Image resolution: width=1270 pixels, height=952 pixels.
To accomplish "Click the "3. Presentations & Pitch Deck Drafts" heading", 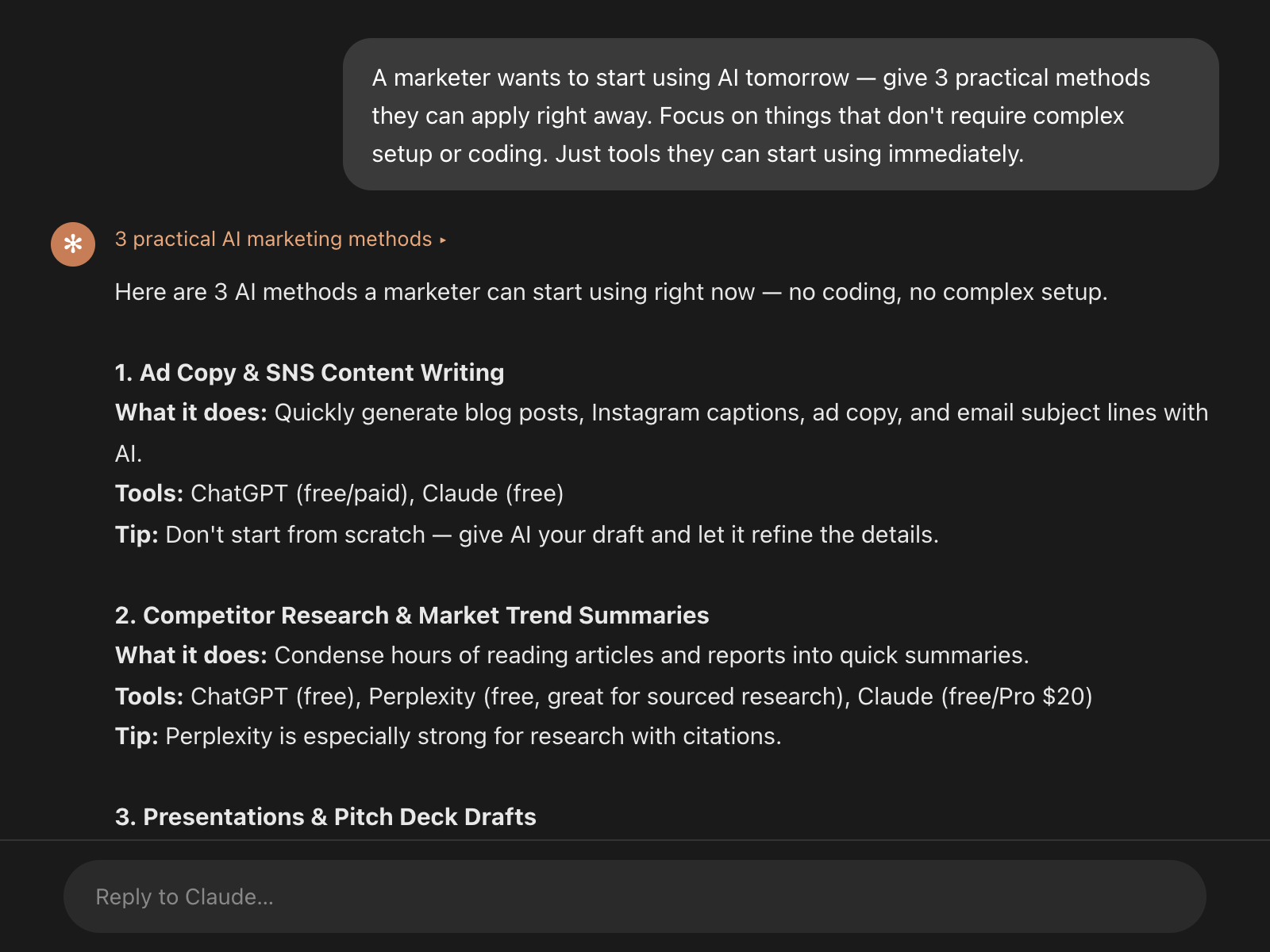I will [x=325, y=817].
